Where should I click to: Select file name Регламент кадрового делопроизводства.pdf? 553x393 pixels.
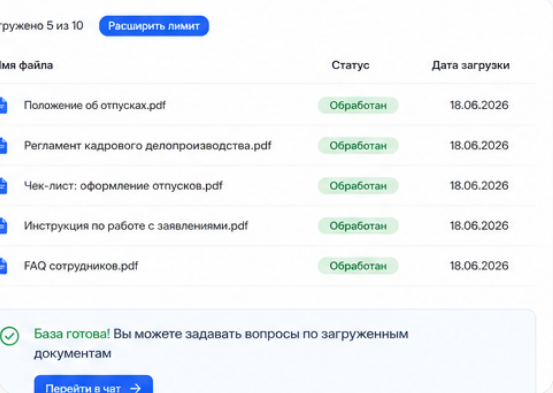[x=147, y=146]
